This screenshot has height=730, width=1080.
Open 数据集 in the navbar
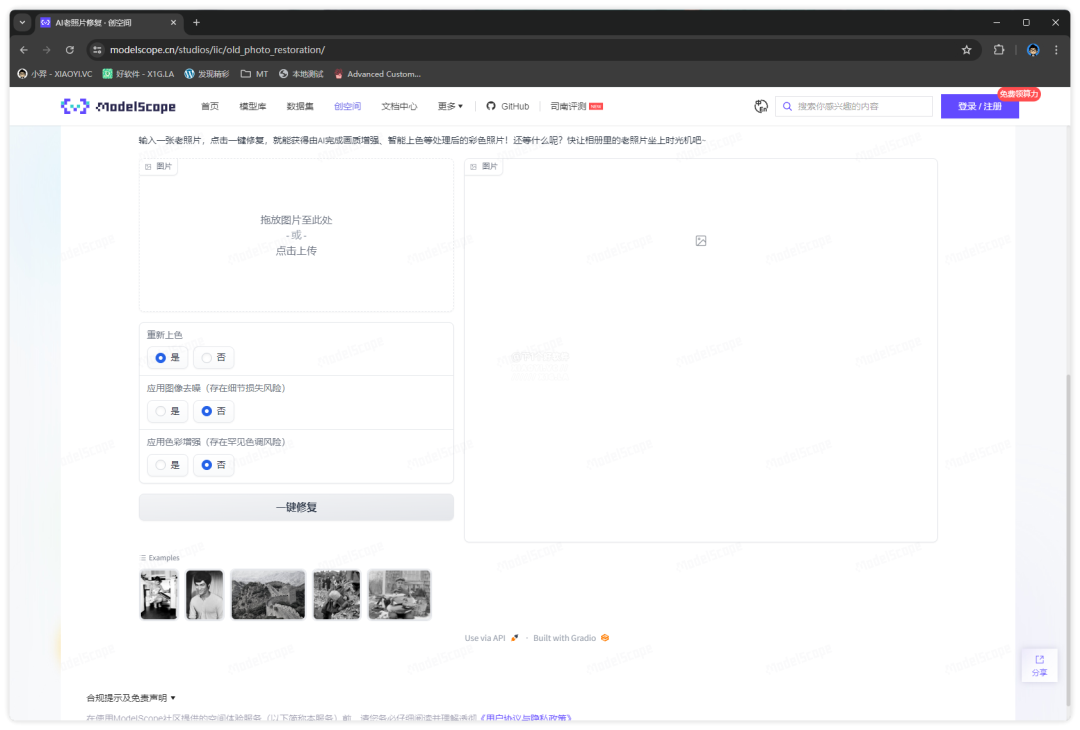click(300, 106)
